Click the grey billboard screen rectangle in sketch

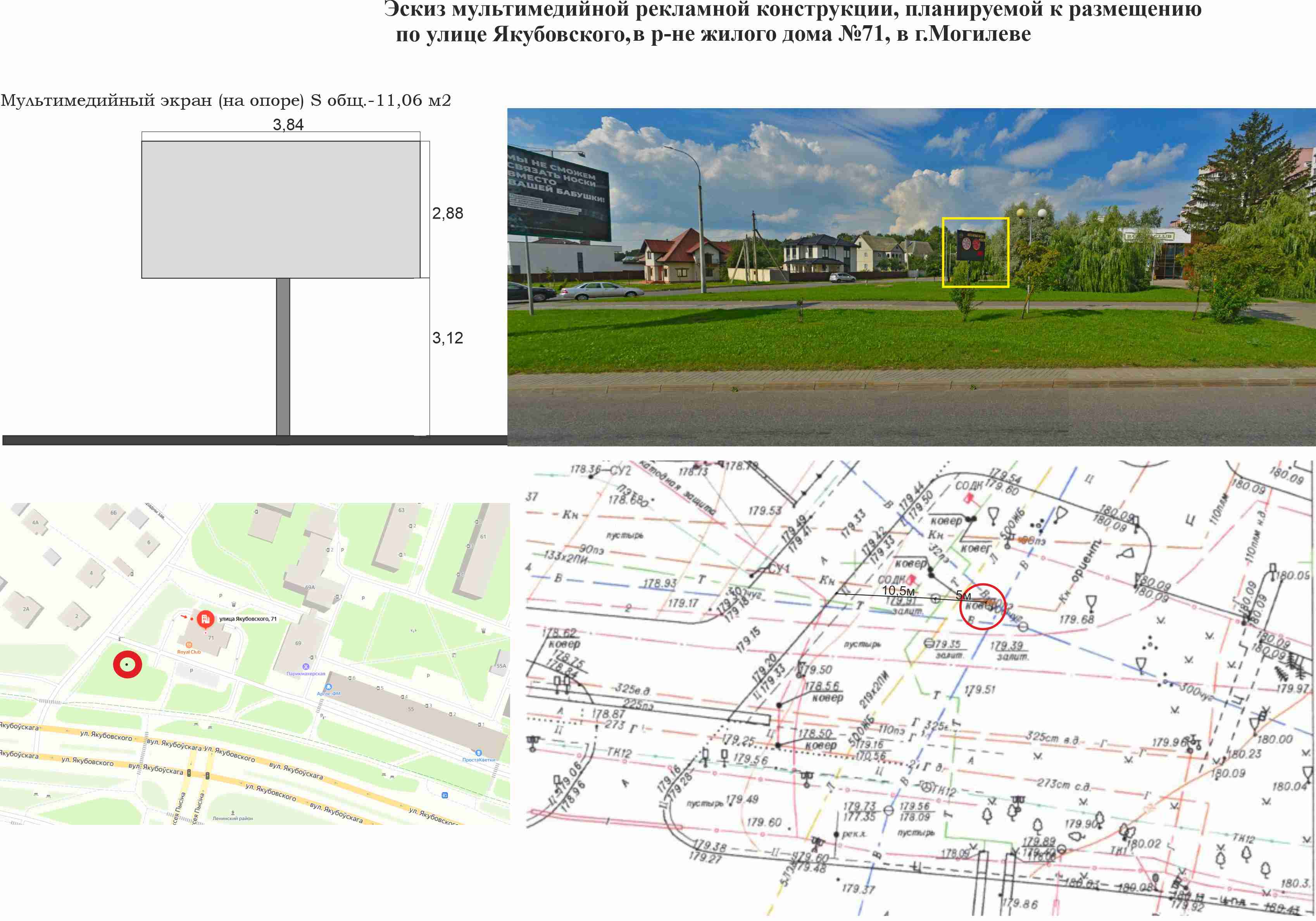click(281, 209)
